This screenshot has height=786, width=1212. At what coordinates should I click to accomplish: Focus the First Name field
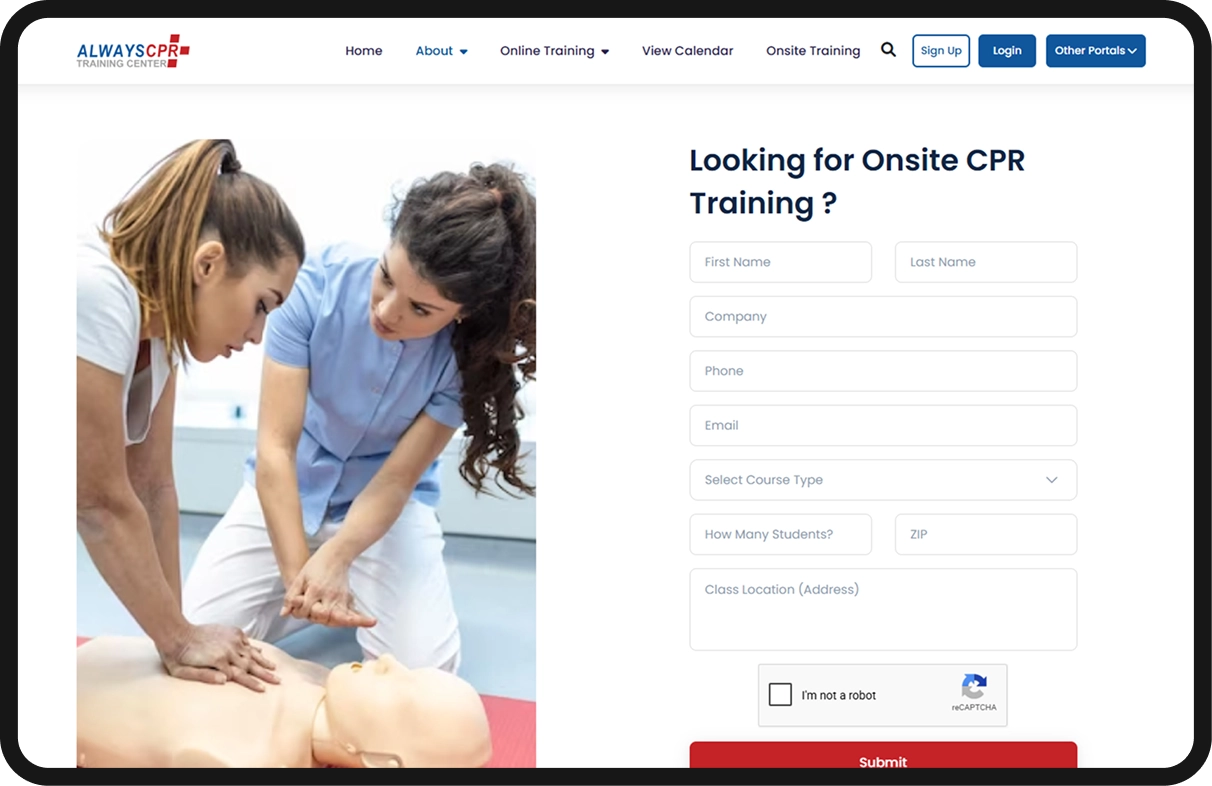click(781, 262)
